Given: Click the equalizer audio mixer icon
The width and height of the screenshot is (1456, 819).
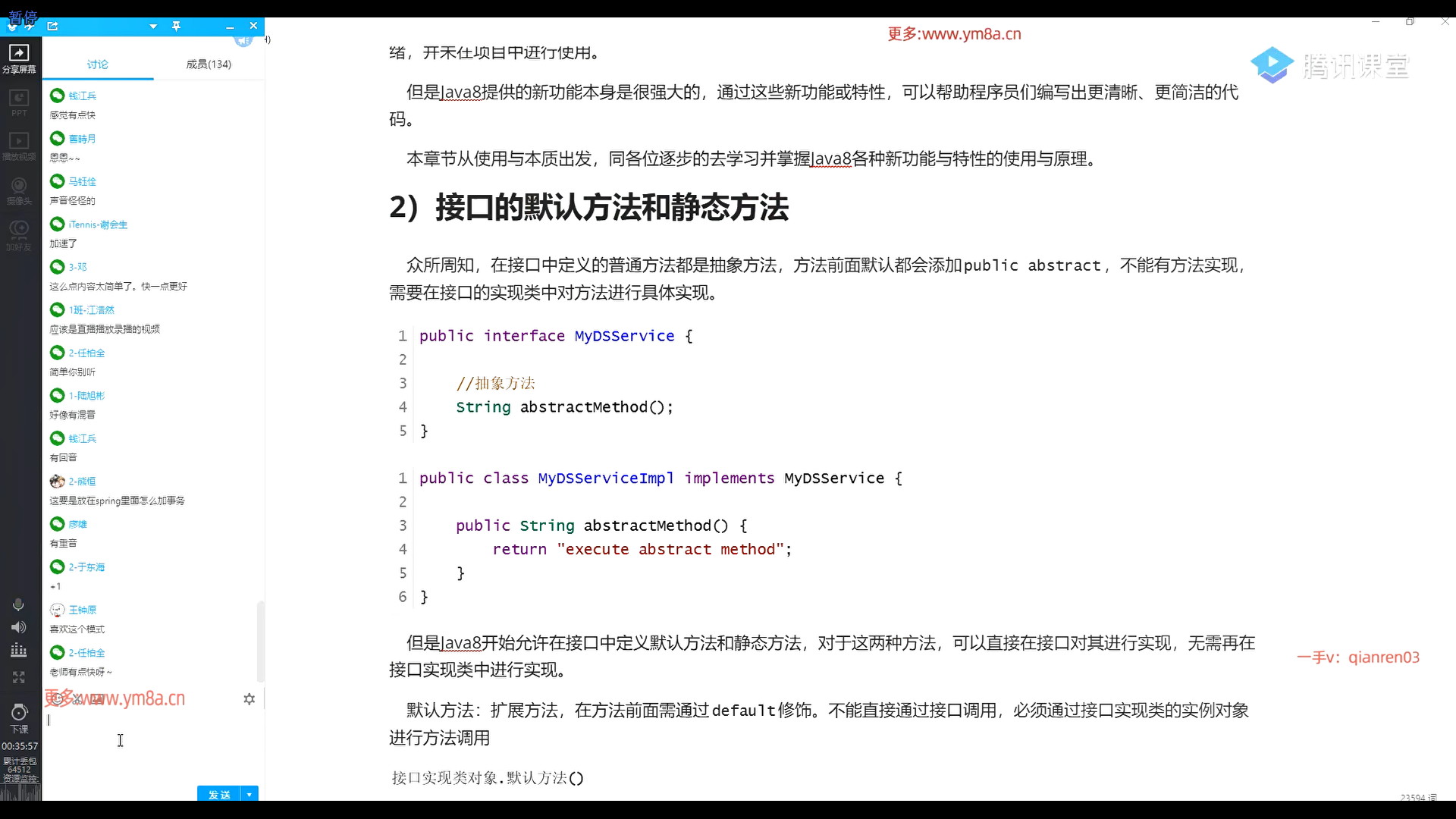Looking at the screenshot, I should tap(19, 651).
